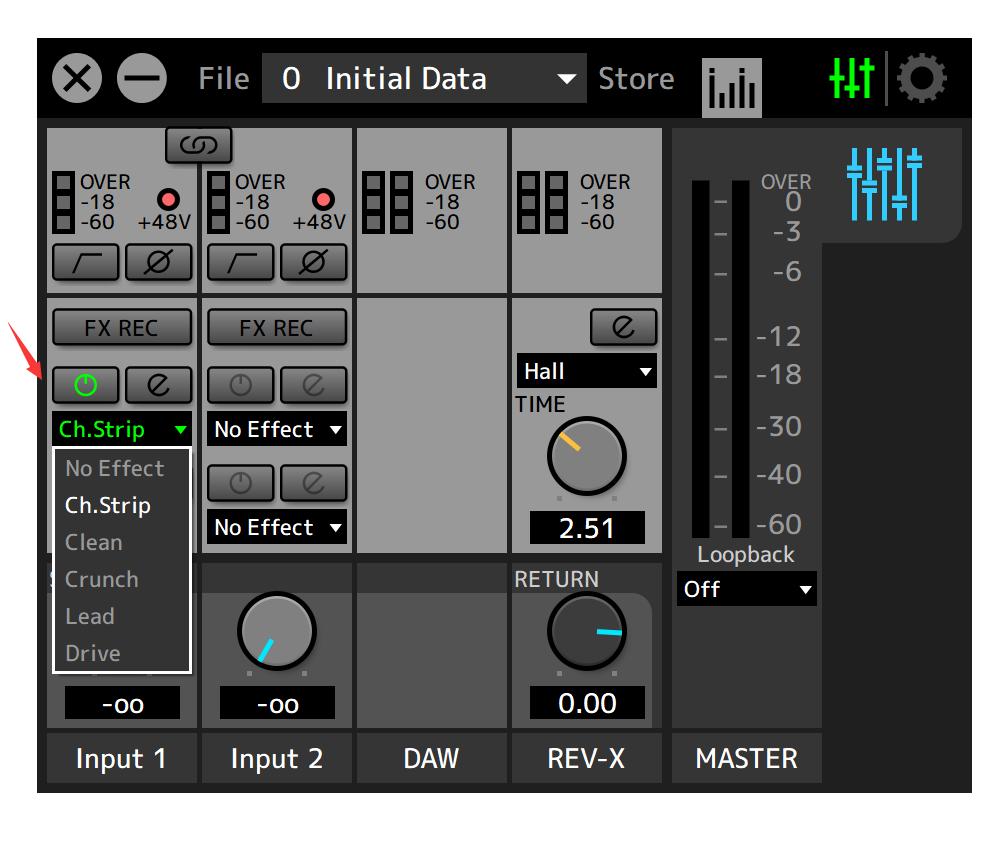Click the REV-X RETURN knob
The width and height of the screenshot is (998, 851).
(586, 631)
